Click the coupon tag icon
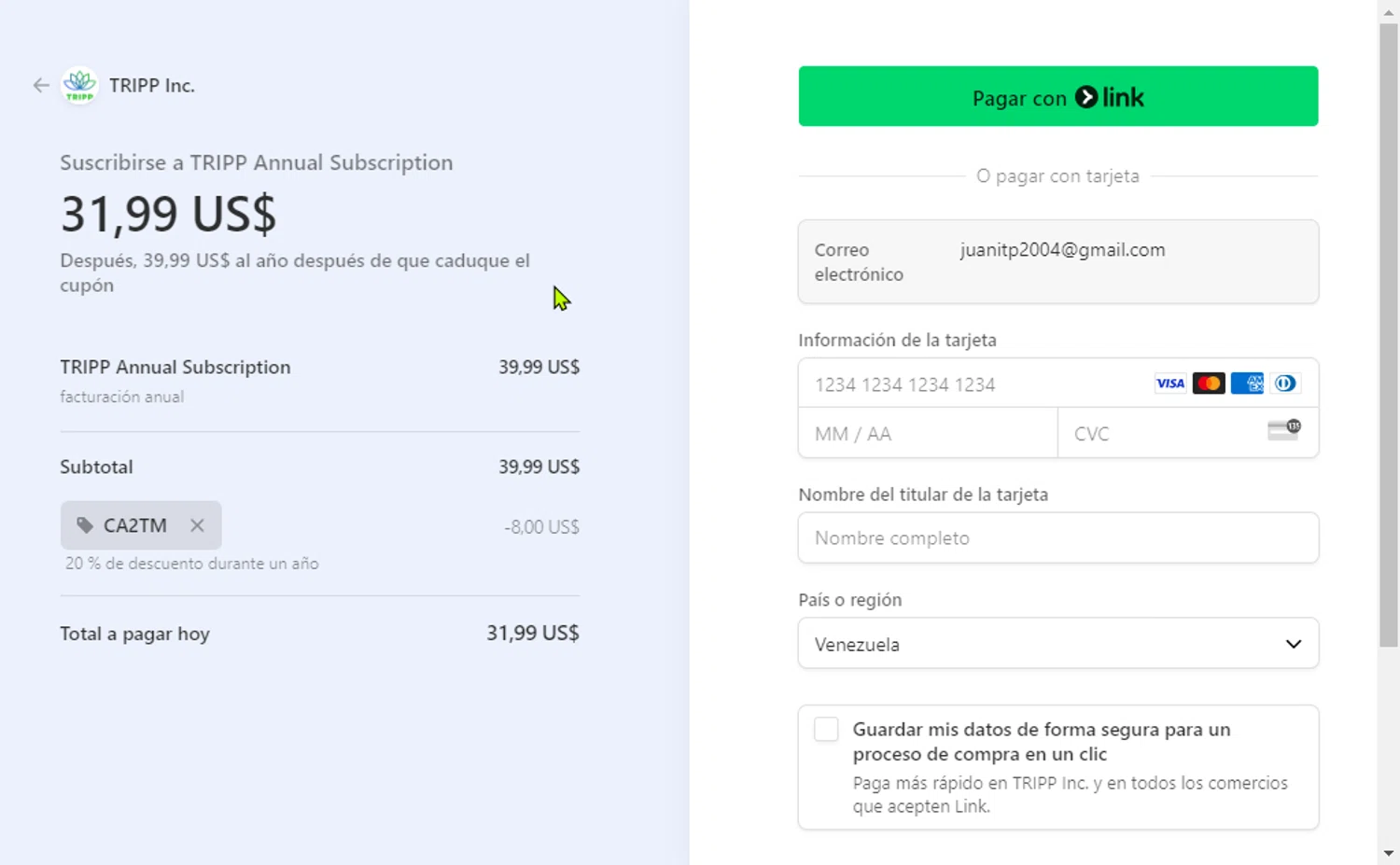Viewport: 1400px width, 865px height. pyautogui.click(x=85, y=525)
